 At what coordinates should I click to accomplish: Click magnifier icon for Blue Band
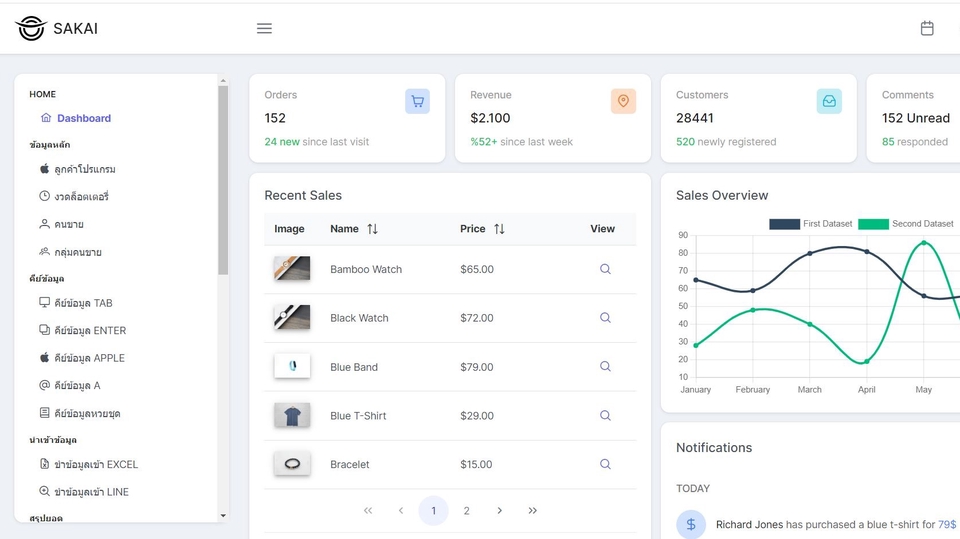click(605, 367)
